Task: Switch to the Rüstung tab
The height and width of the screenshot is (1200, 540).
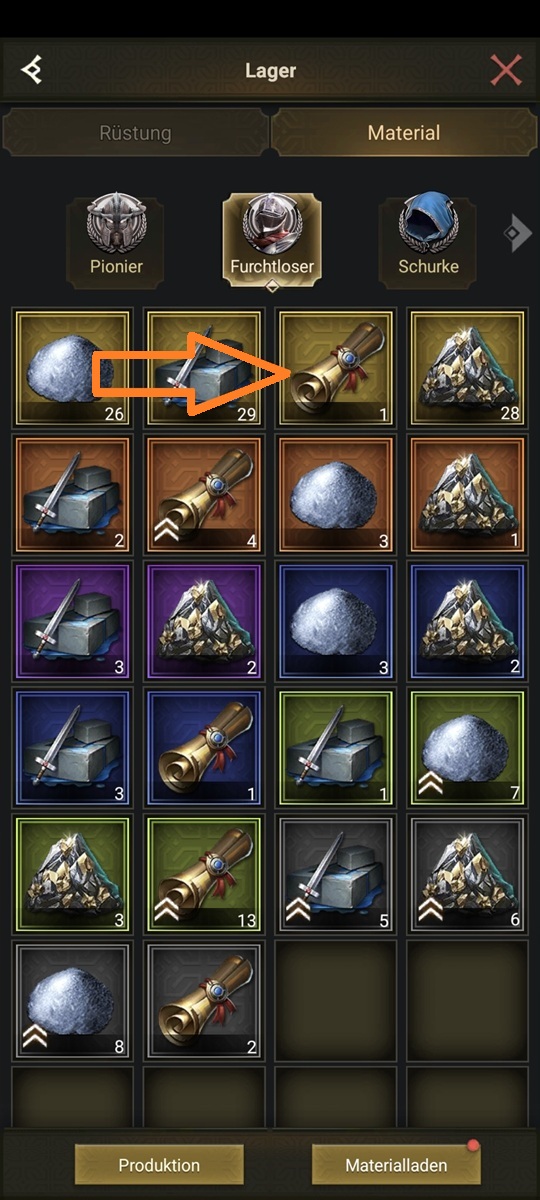Action: [135, 133]
